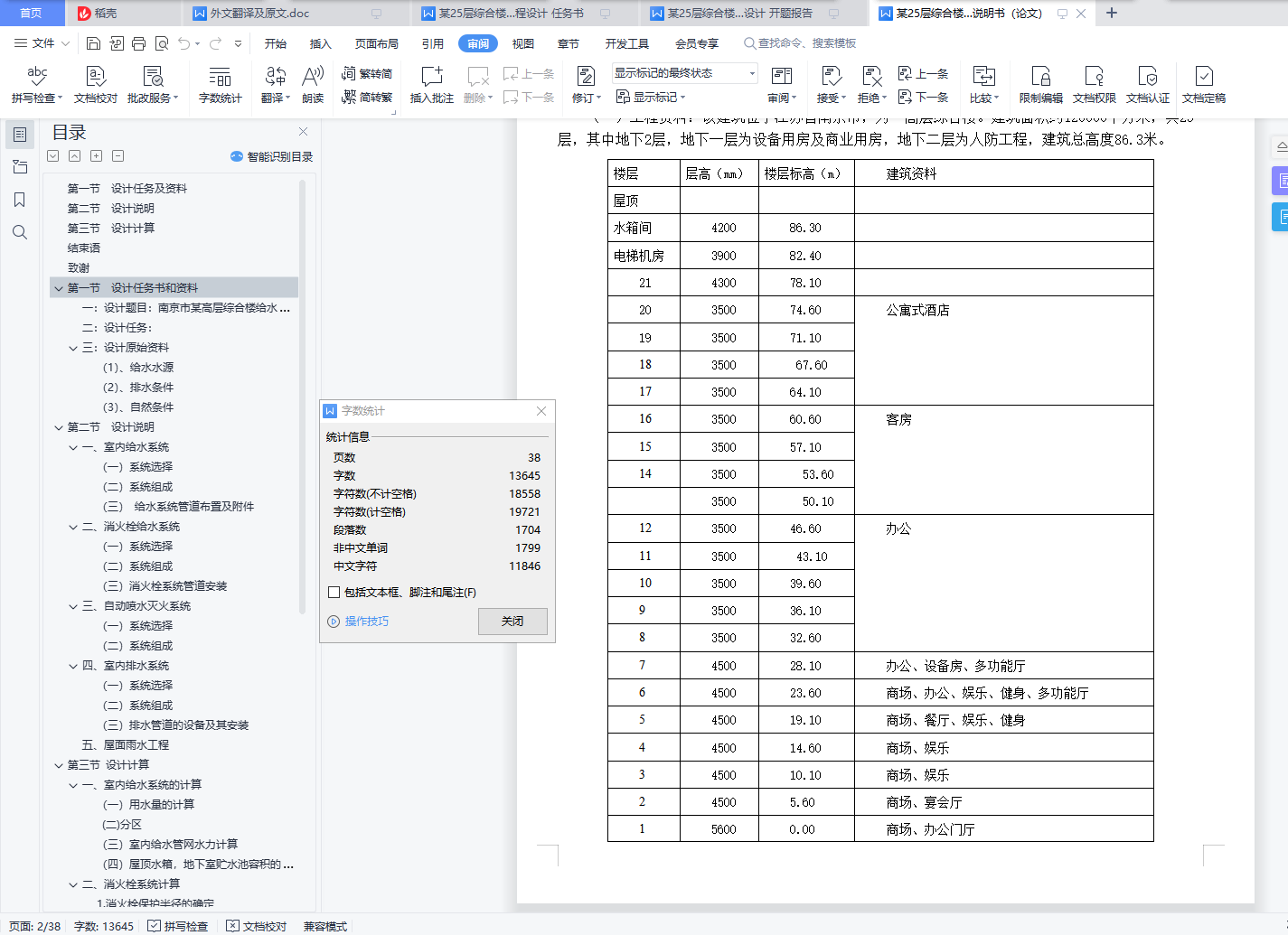Save the document with the floppy-disk icon
Viewport: 1288px width, 935px height.
tap(94, 43)
